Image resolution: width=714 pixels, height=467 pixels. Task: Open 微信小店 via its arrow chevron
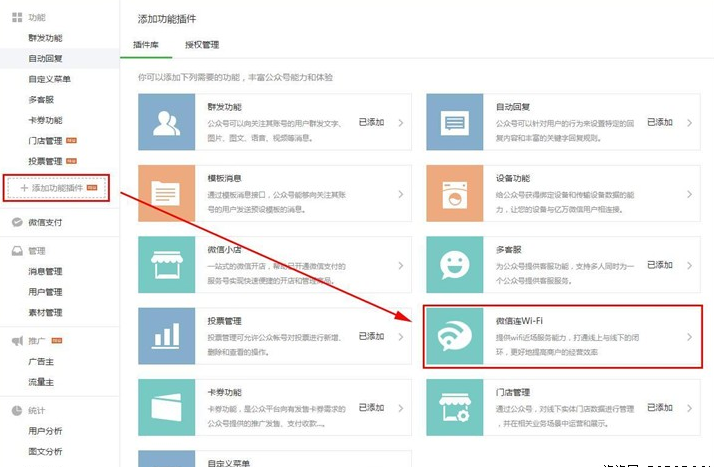pos(401,265)
